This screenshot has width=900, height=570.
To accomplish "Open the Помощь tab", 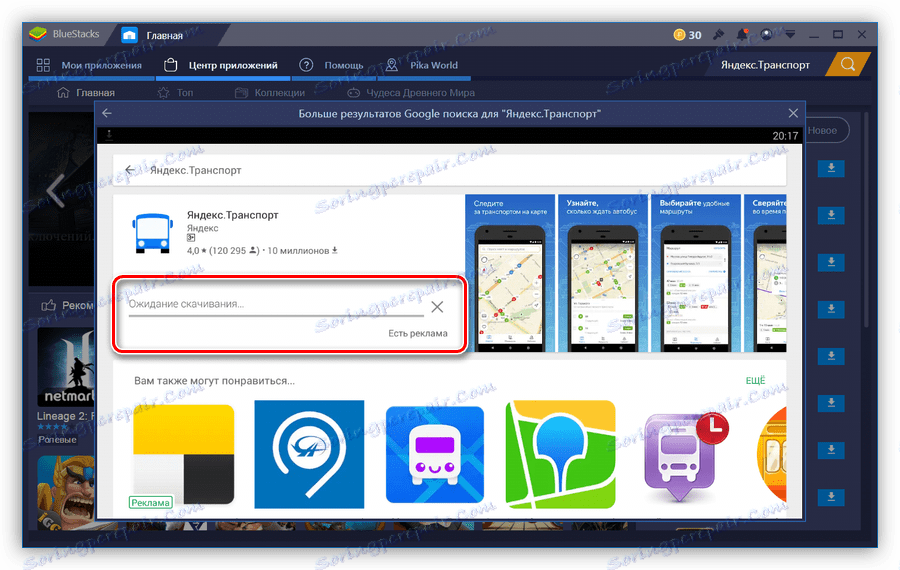I will 332,65.
